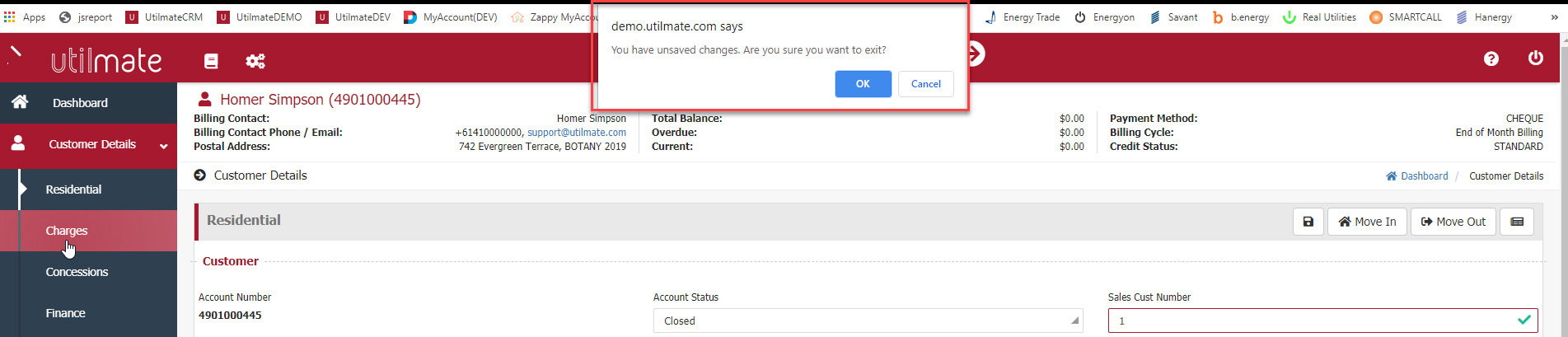Image resolution: width=1568 pixels, height=337 pixels.
Task: Click the power logout icon
Action: pyautogui.click(x=1536, y=59)
